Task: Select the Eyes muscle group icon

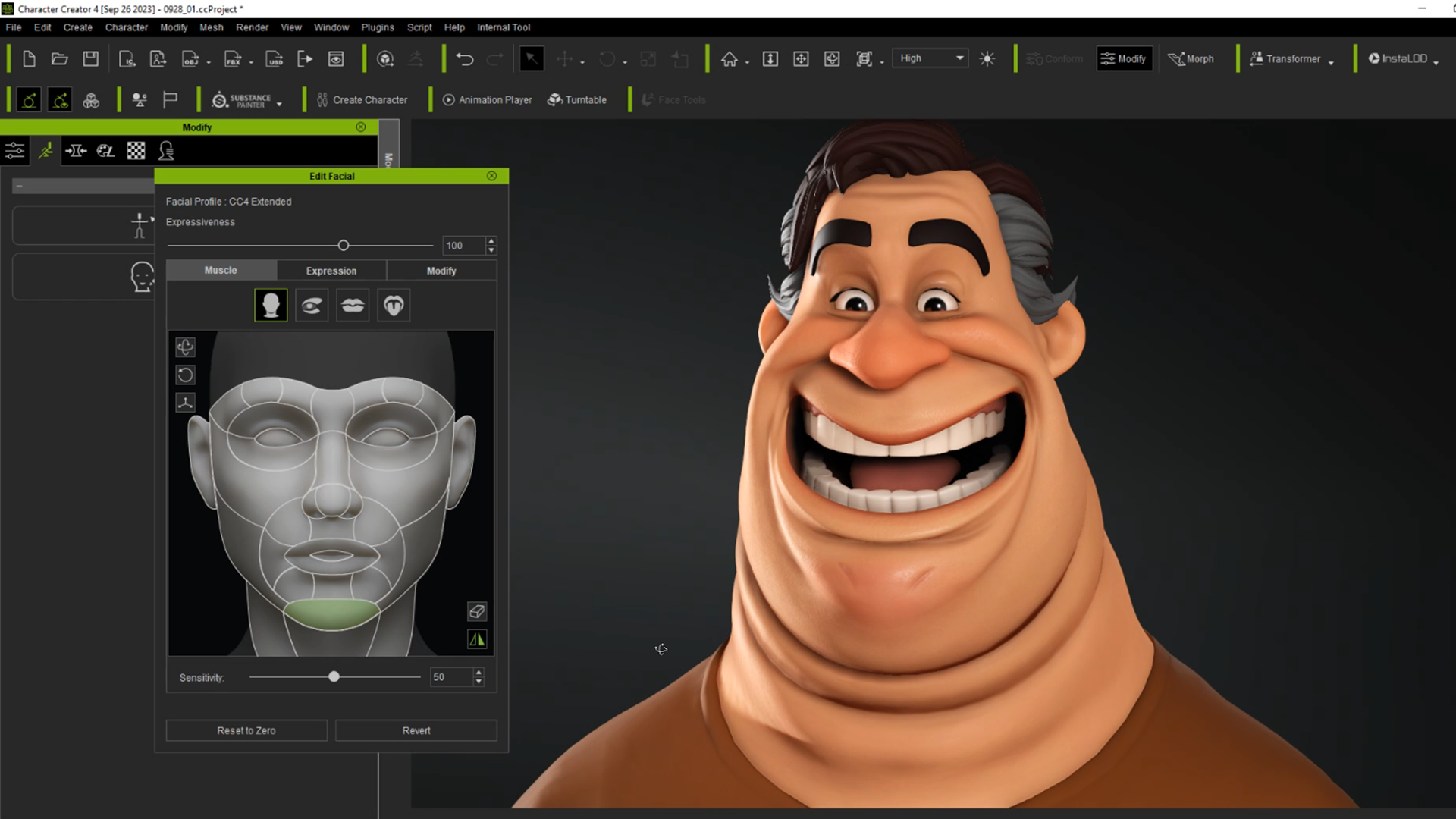Action: click(311, 305)
